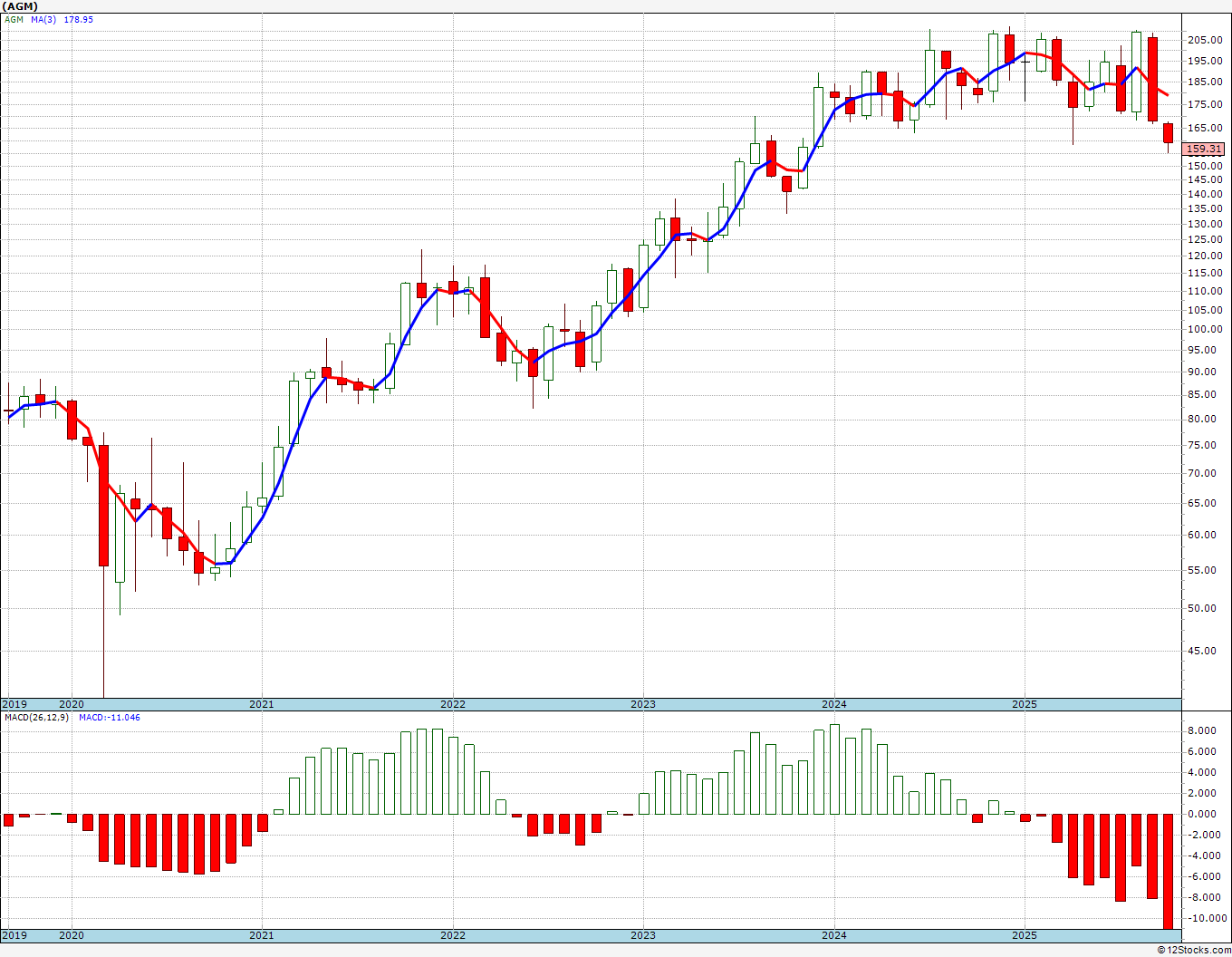Image resolution: width=1232 pixels, height=957 pixels.
Task: Select 2022 on the price chart time axis
Action: coord(453,704)
